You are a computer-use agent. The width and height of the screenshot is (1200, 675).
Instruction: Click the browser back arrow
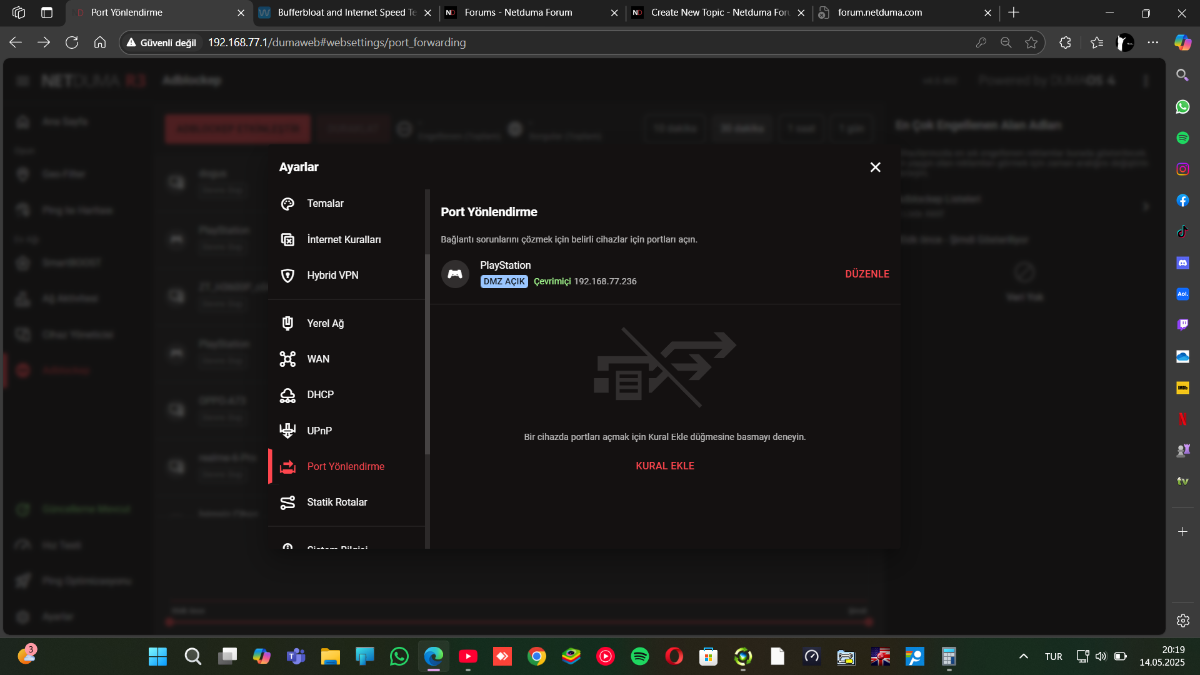[x=15, y=43]
